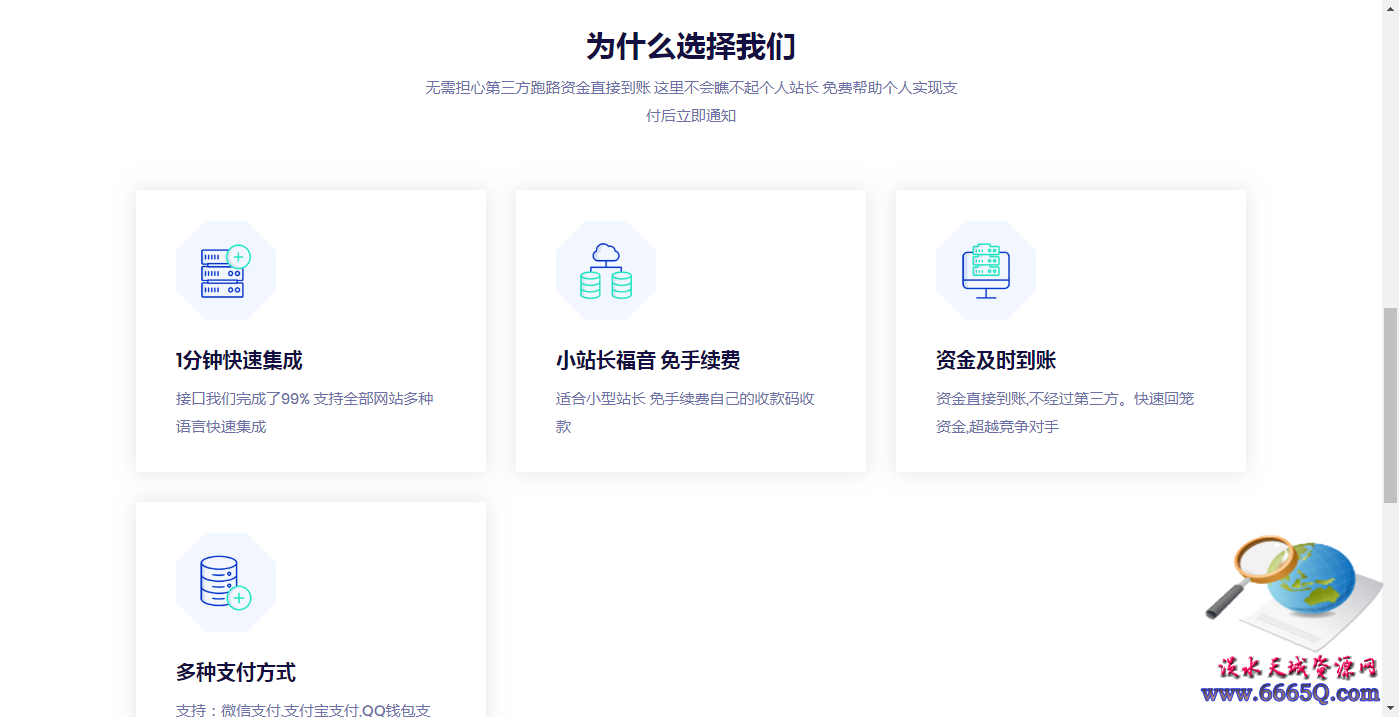The width and height of the screenshot is (1399, 717).
Task: Click the cloud database icon above 小站长福音
Action: 606,270
